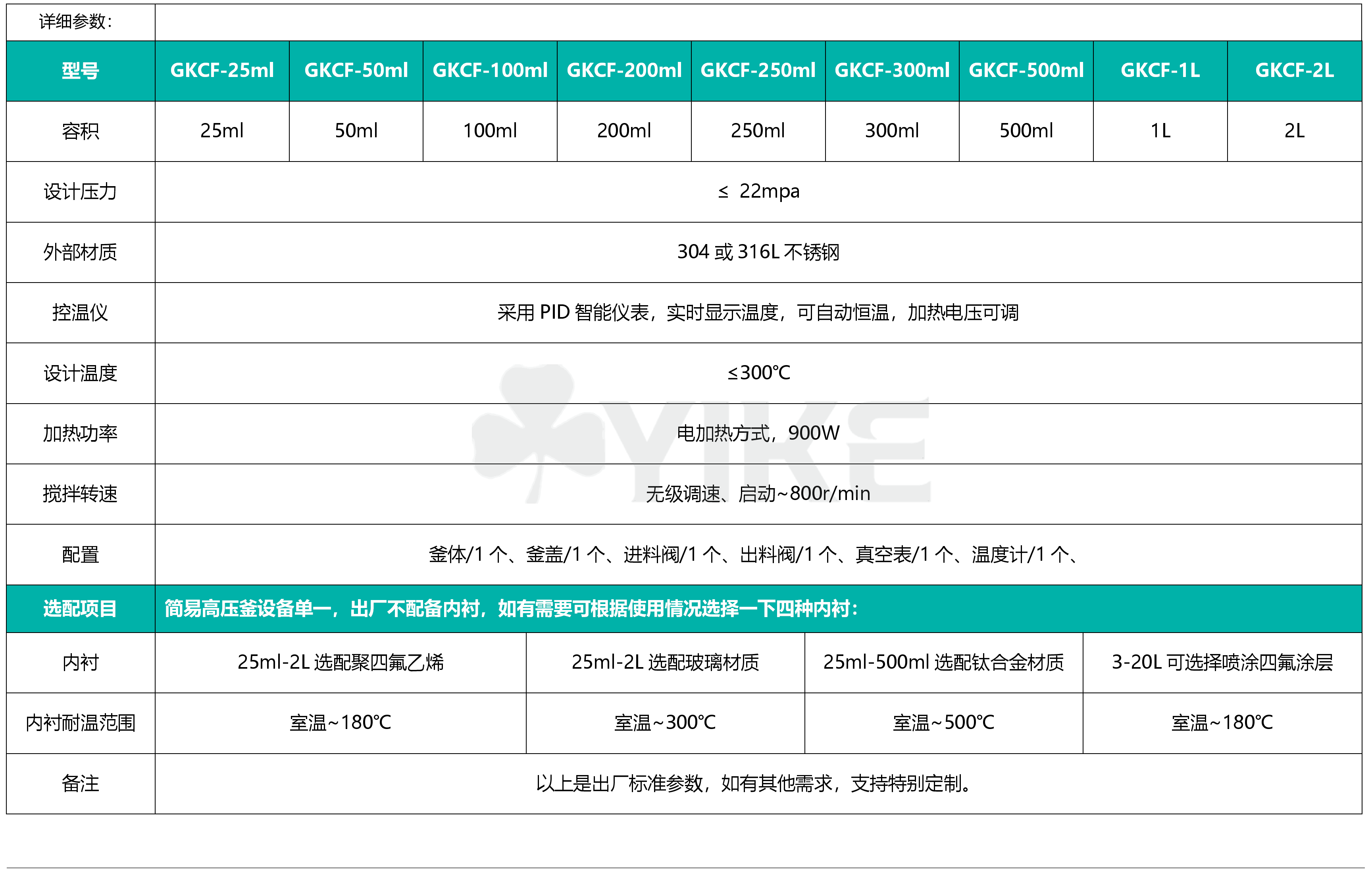This screenshot has height=881, width=1372.
Task: Click the 304 或 316L 不锈钢 material cell
Action: (758, 252)
